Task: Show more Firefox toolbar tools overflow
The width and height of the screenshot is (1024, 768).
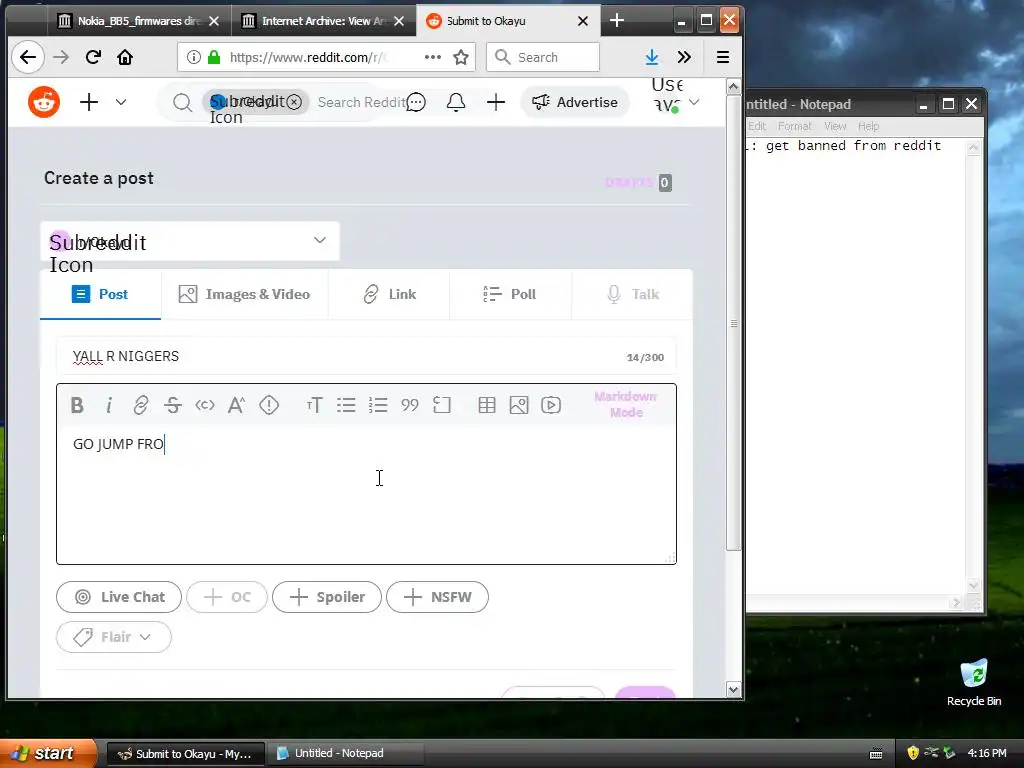Action: (x=684, y=57)
